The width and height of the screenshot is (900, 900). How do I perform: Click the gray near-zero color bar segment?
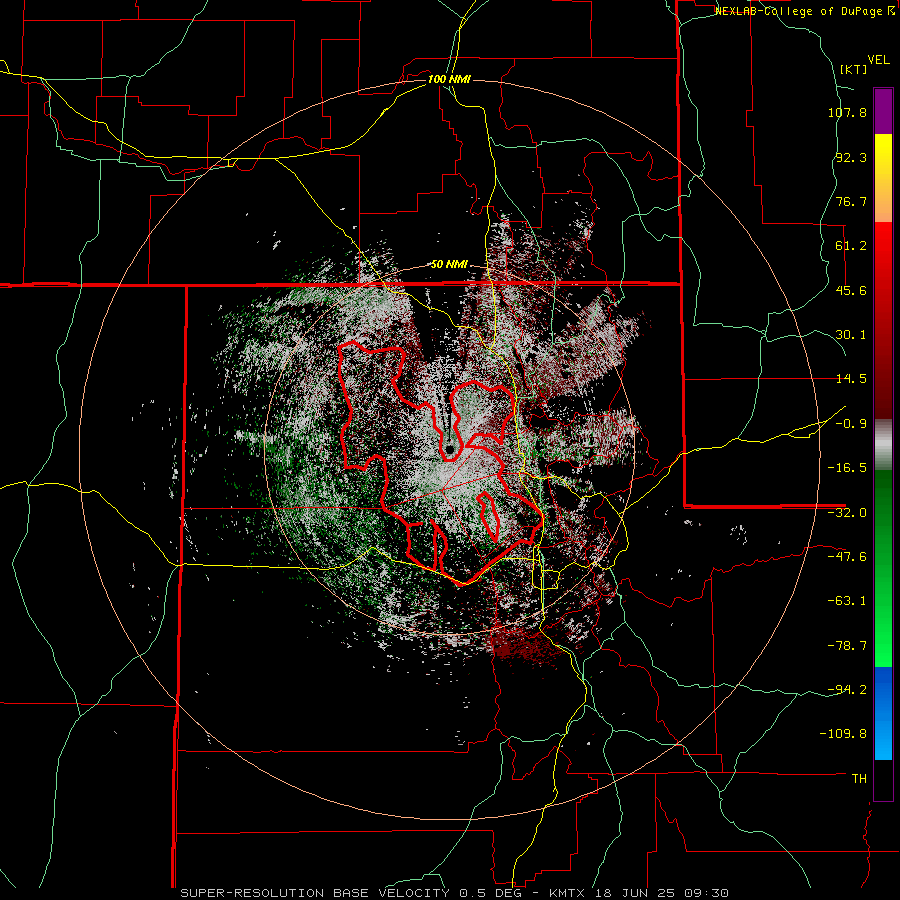pos(883,445)
